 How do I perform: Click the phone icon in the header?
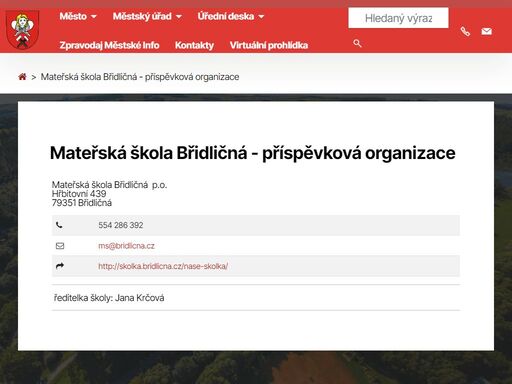click(x=465, y=32)
